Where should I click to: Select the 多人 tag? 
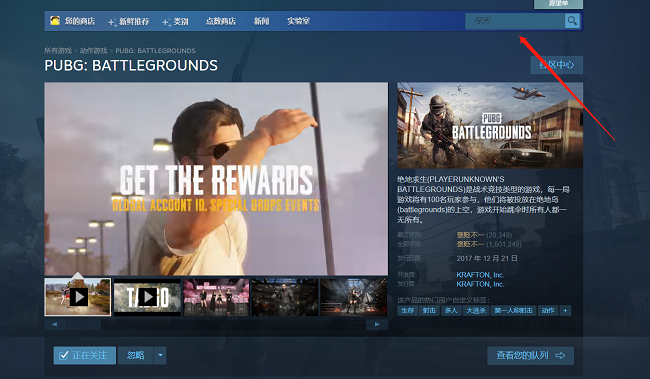coord(451,310)
